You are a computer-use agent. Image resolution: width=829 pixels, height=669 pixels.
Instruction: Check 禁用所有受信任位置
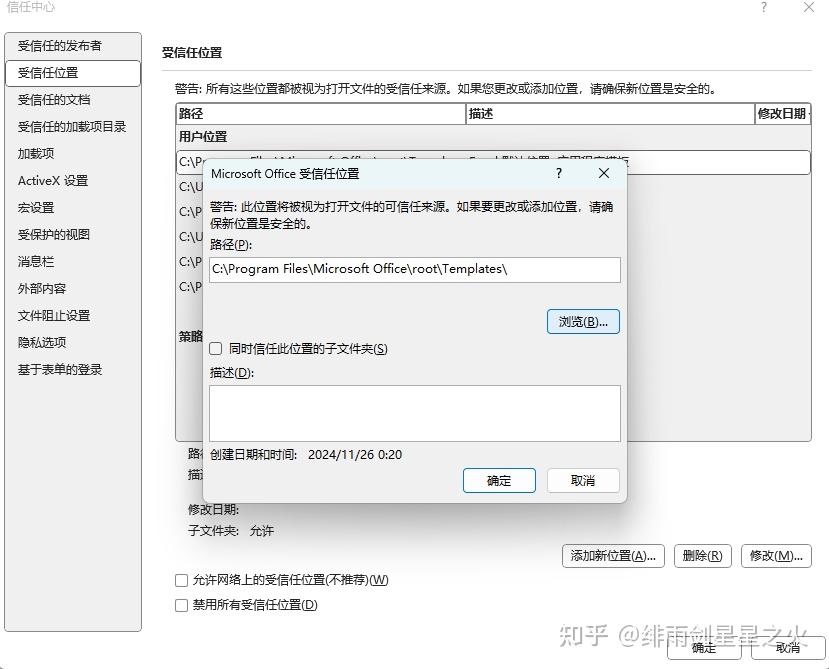tap(181, 605)
